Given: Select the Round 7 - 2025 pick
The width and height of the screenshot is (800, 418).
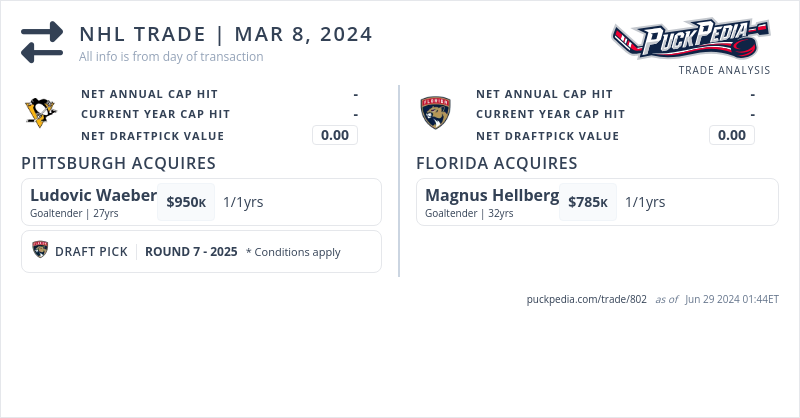Looking at the screenshot, I should click(191, 252).
